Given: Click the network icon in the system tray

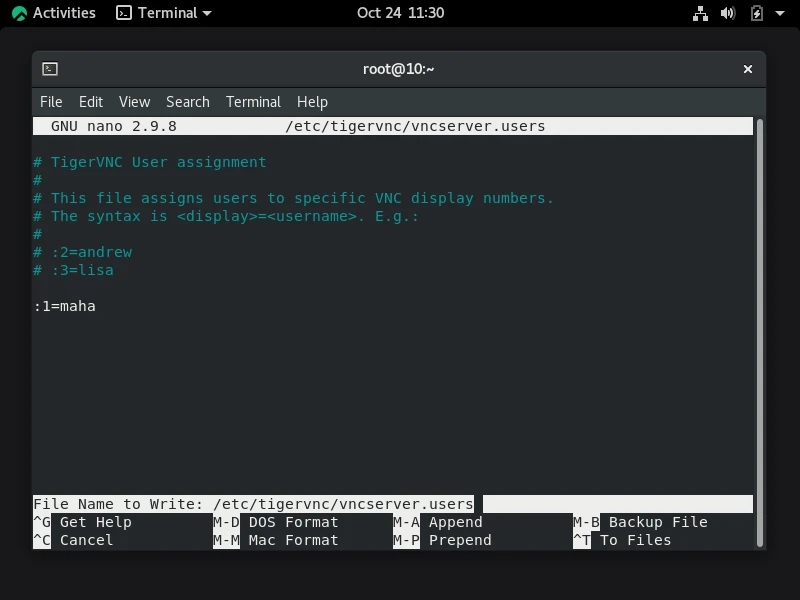Looking at the screenshot, I should [700, 13].
